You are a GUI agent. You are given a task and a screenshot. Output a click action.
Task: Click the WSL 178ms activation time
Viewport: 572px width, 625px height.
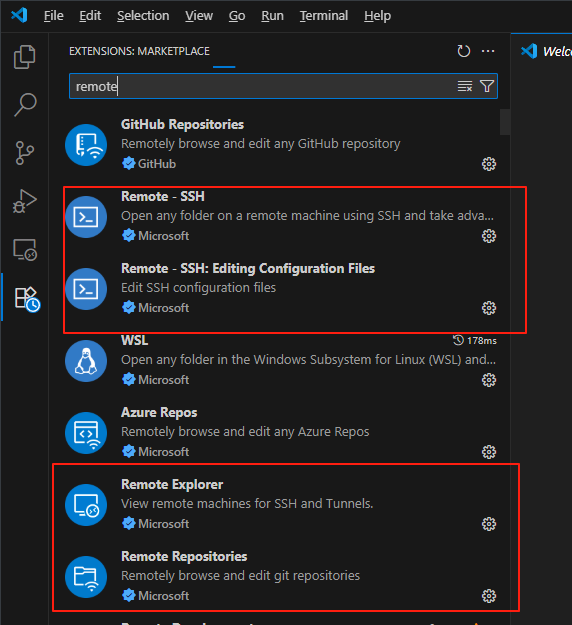[475, 340]
